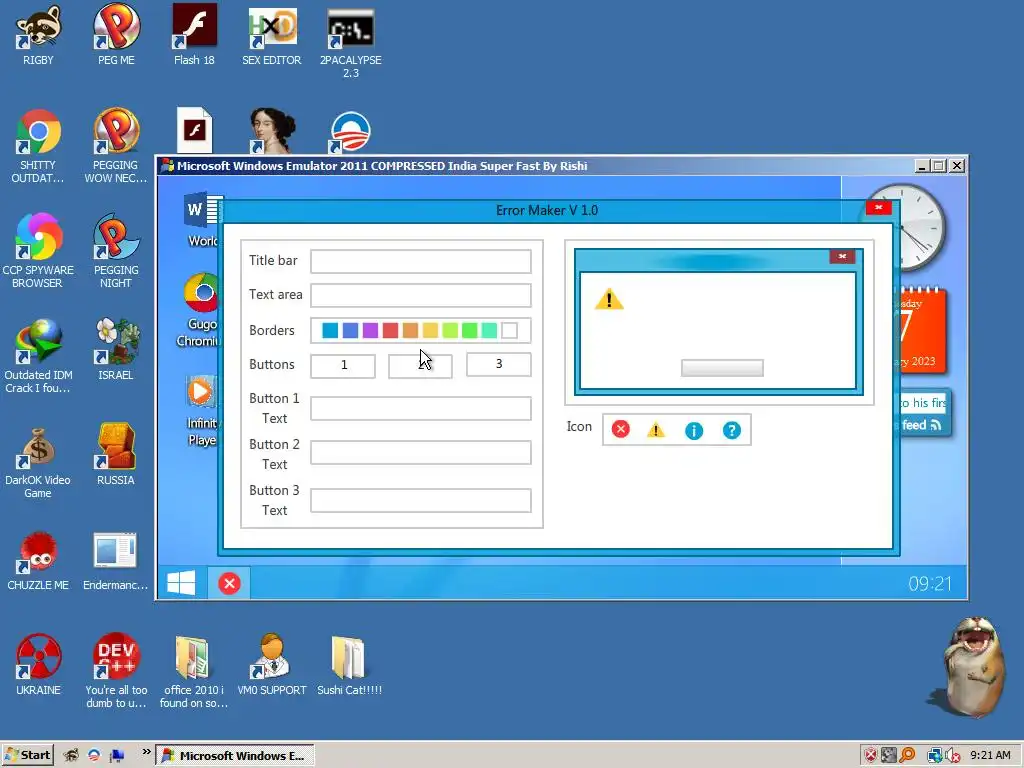1024x768 pixels.
Task: Choose the yellow warning triangle icon option
Action: pos(656,430)
